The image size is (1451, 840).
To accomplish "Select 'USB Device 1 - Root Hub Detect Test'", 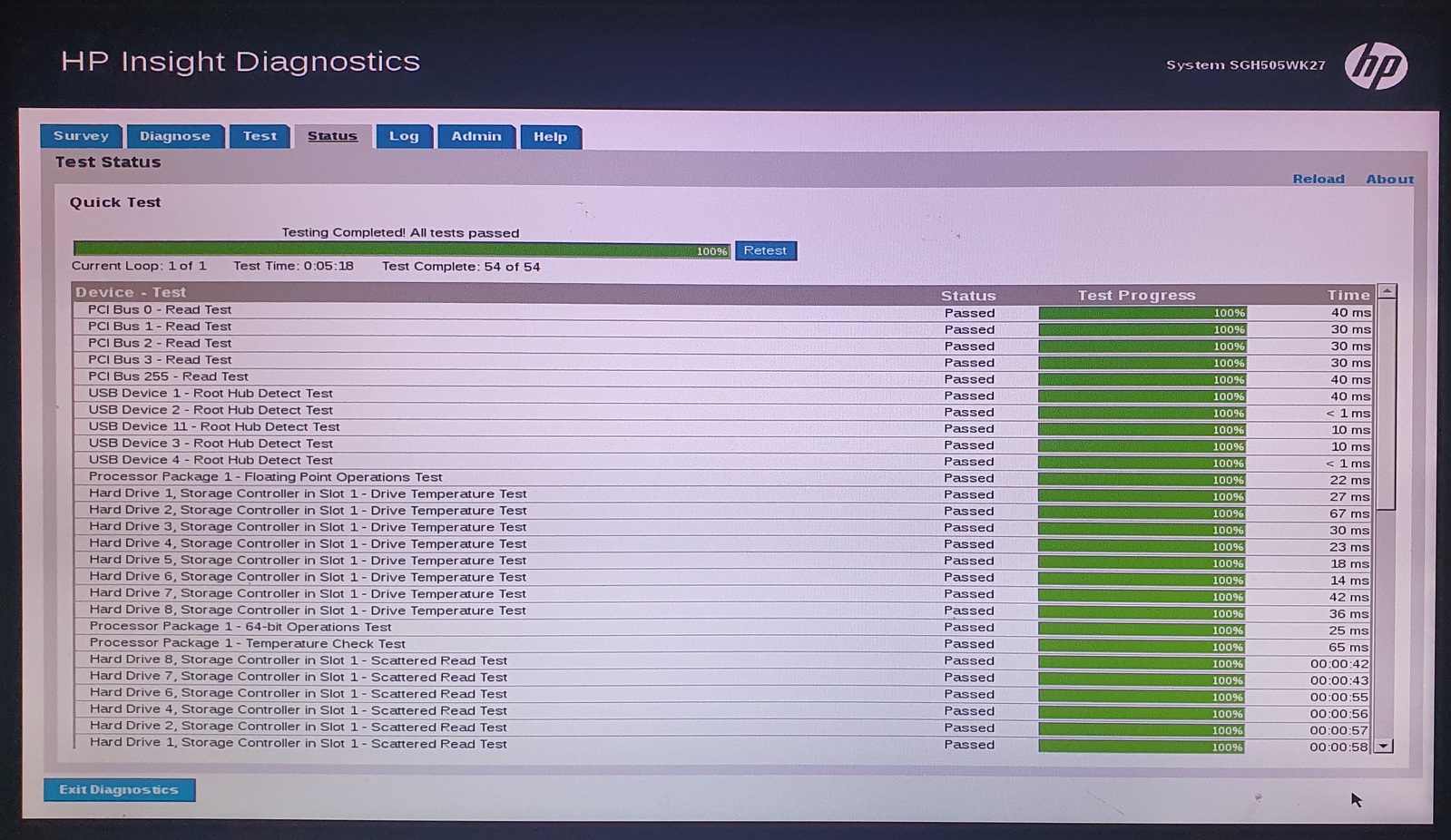I will click(723, 395).
